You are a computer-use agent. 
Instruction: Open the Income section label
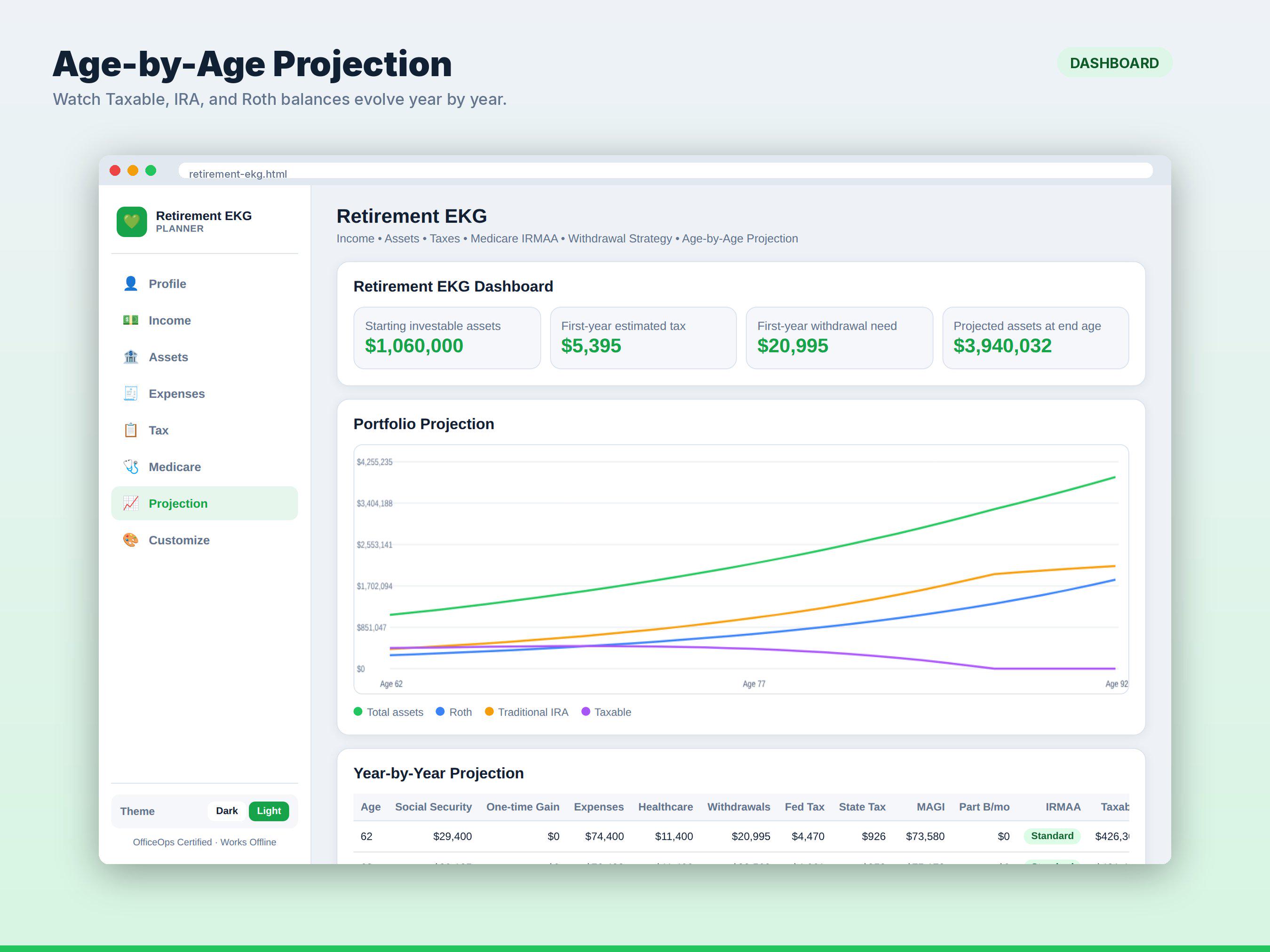[x=170, y=321]
